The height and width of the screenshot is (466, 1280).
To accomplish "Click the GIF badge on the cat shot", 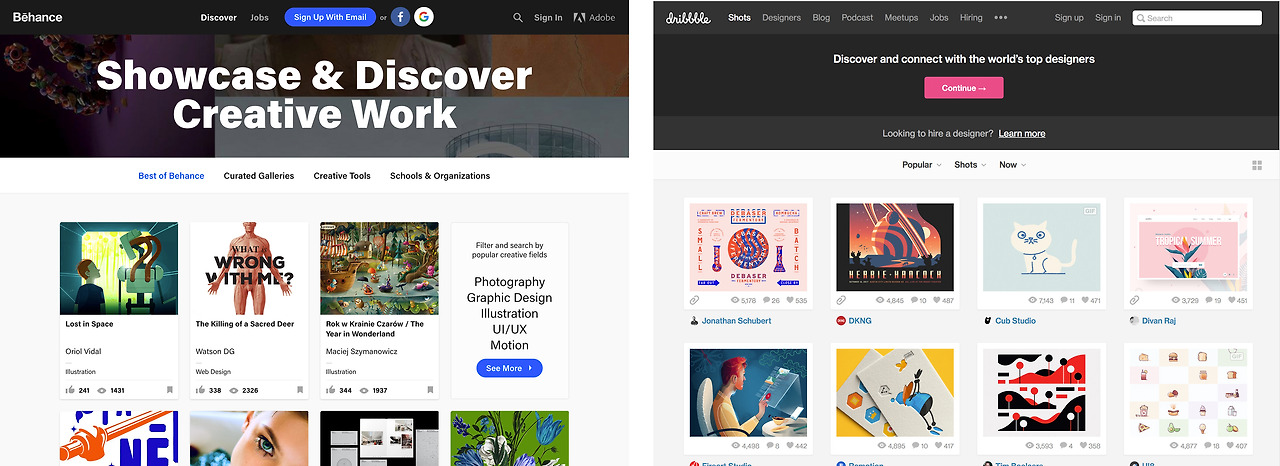I will pos(1089,211).
